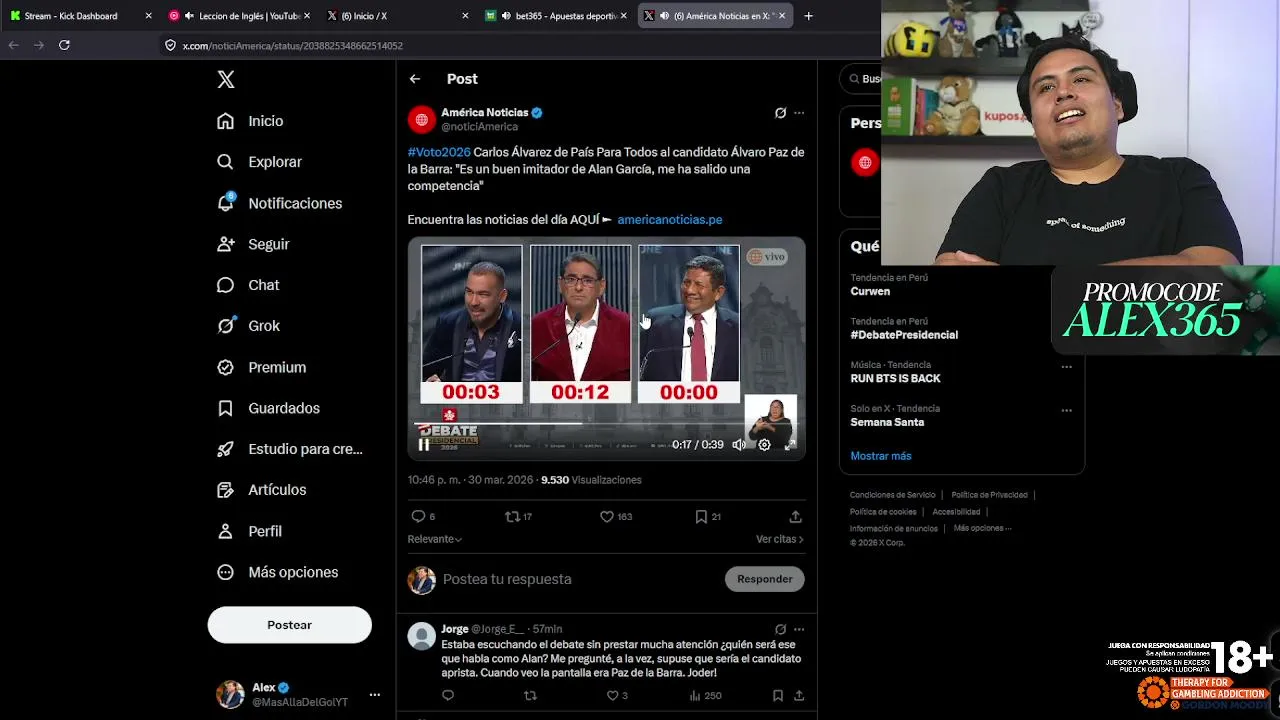1280x720 pixels.
Task: Open RUN BTS IS BACK trend
Action: (x=895, y=379)
